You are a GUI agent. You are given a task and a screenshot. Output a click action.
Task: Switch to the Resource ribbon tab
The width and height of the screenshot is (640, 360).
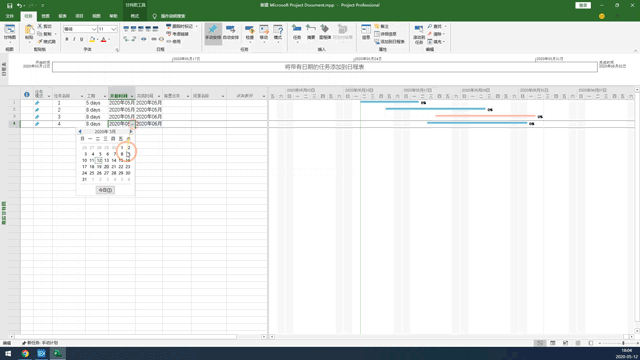(x=45, y=16)
